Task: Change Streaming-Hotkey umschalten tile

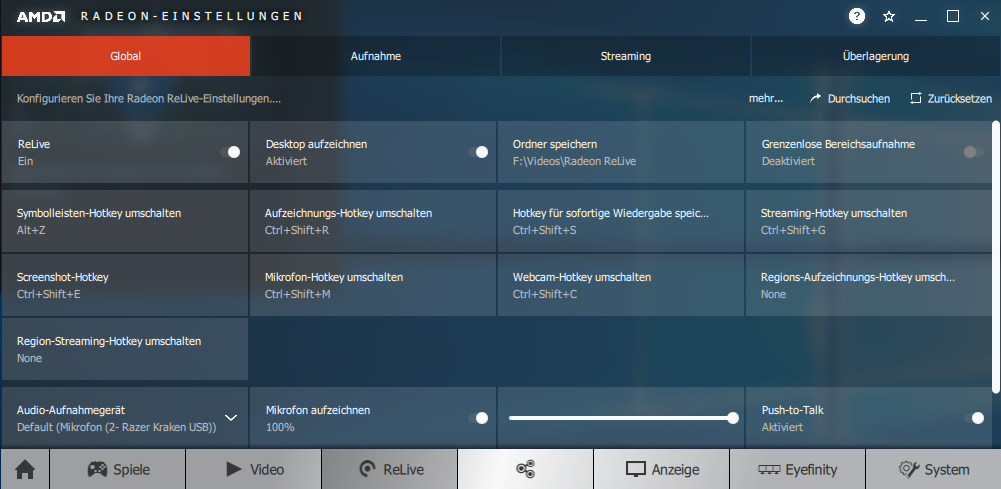Action: pos(869,221)
